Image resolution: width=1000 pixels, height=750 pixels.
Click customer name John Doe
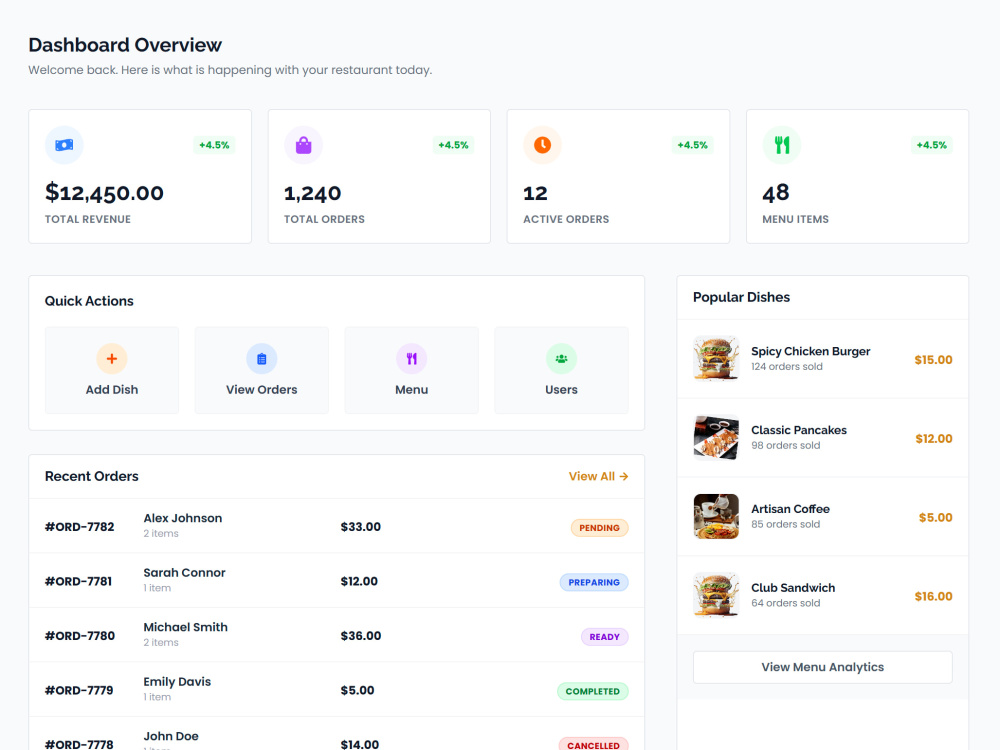(x=171, y=736)
